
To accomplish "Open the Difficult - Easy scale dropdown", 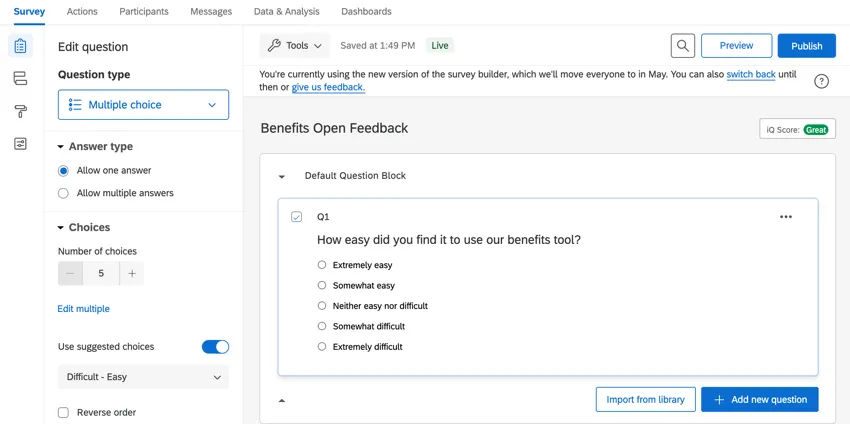I will tap(143, 377).
